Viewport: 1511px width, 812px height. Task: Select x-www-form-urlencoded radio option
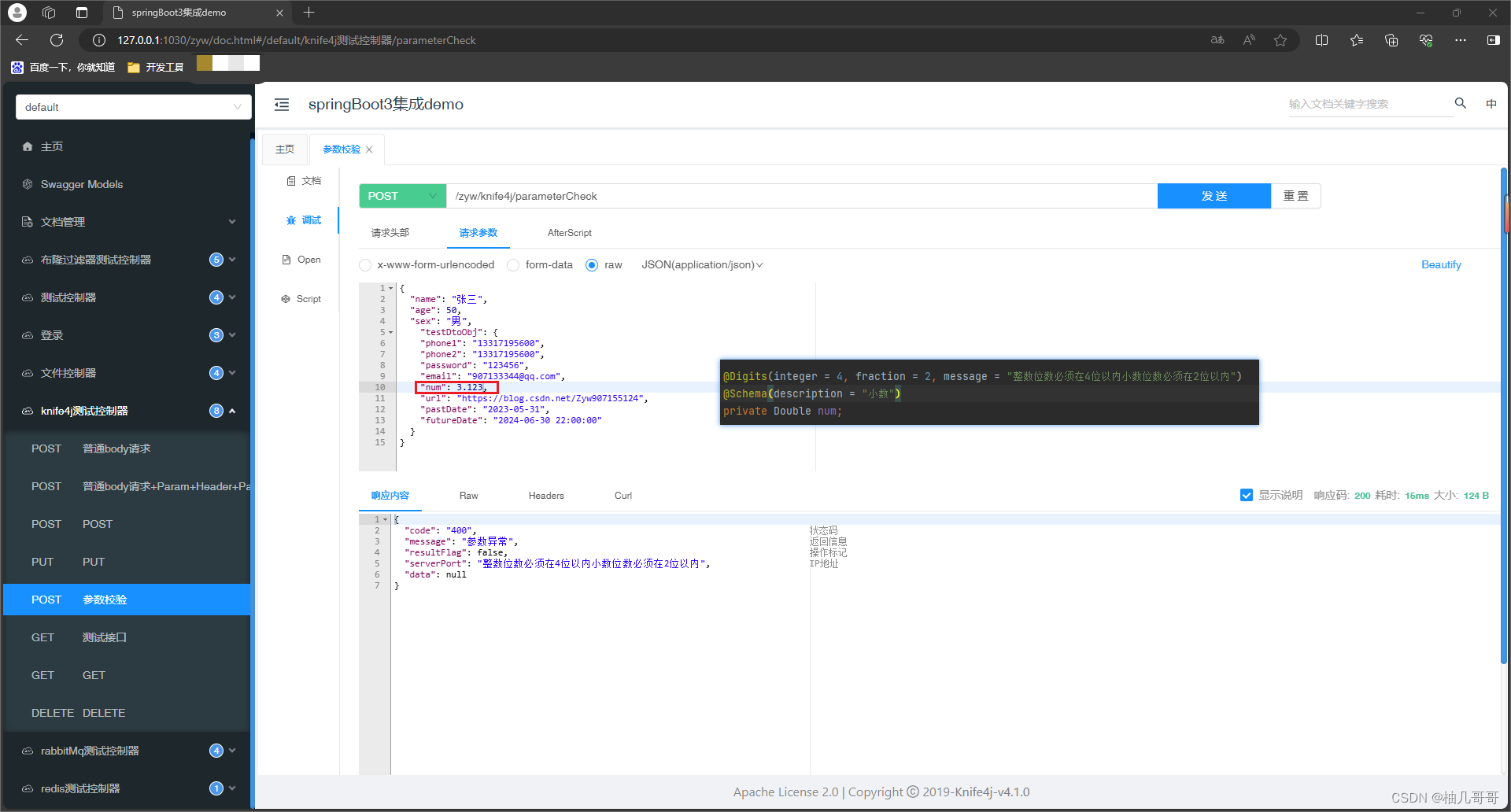coord(365,265)
